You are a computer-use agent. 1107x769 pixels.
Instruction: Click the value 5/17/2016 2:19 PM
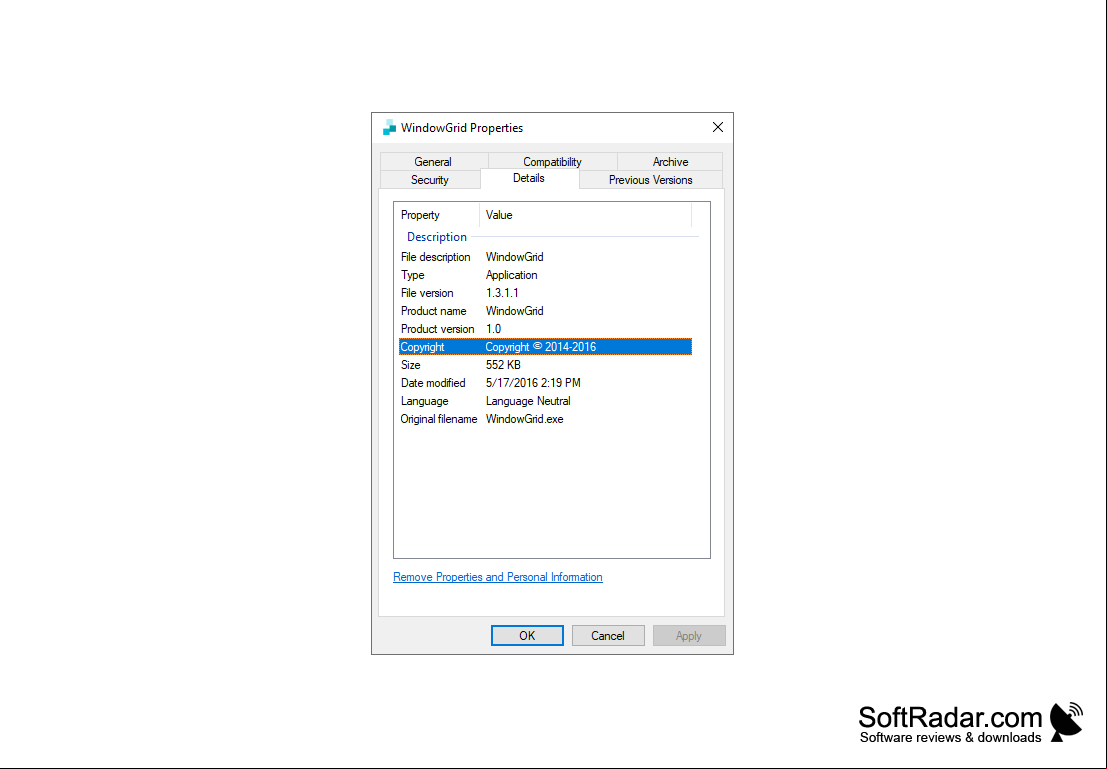[x=533, y=383]
